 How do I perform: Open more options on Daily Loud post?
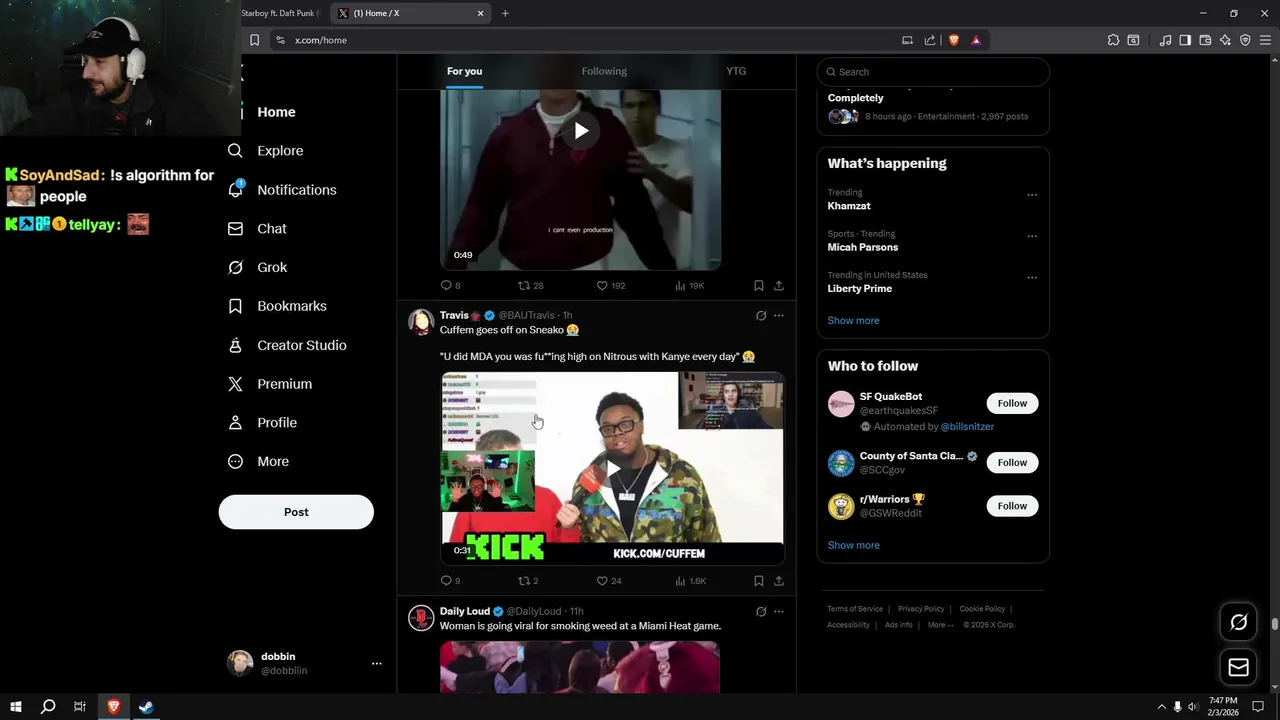tap(779, 612)
